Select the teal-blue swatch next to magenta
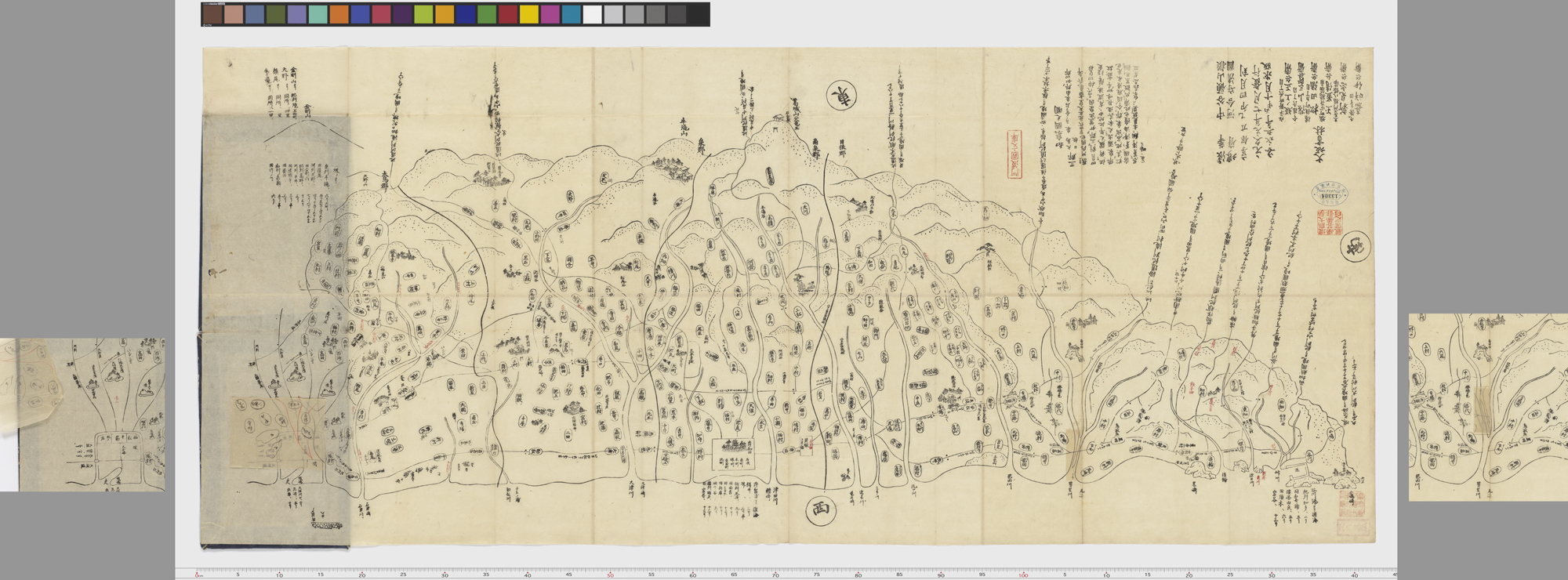Viewport: 1568px width, 580px height. [572, 14]
